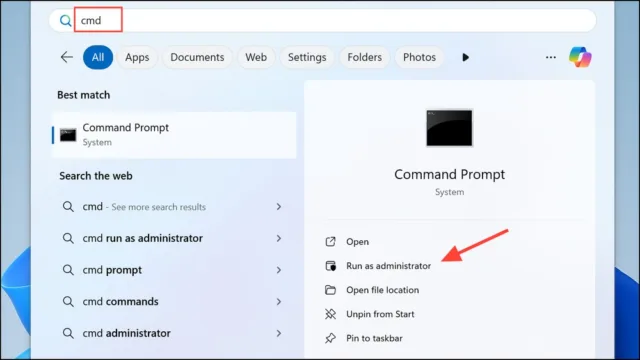Click the back arrow icon
Screen dimensions: 640x360
[x=67, y=57]
